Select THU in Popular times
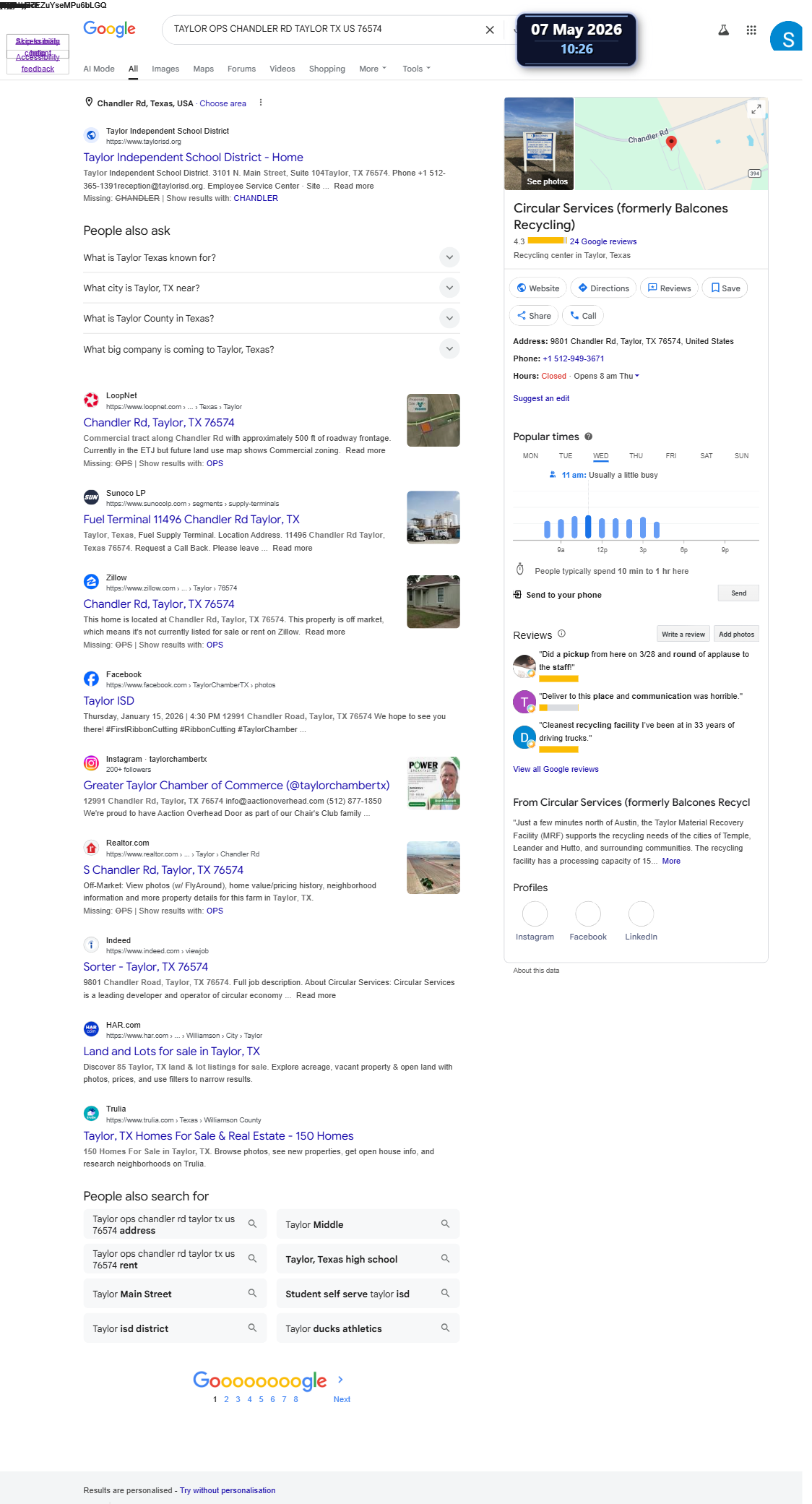The height and width of the screenshot is (1504, 812). coord(636,456)
